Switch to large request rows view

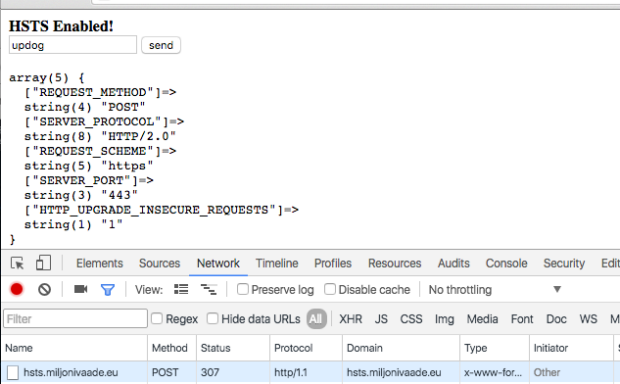coord(181,289)
